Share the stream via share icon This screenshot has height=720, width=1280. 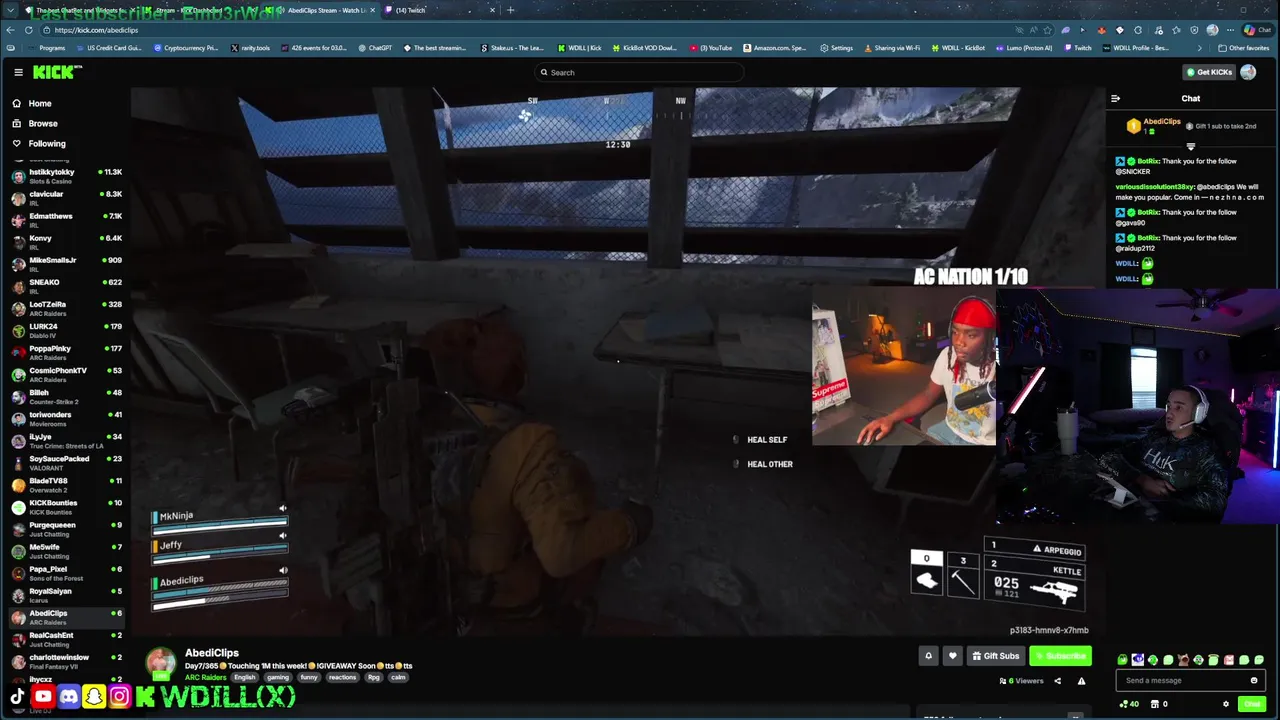(x=1057, y=681)
